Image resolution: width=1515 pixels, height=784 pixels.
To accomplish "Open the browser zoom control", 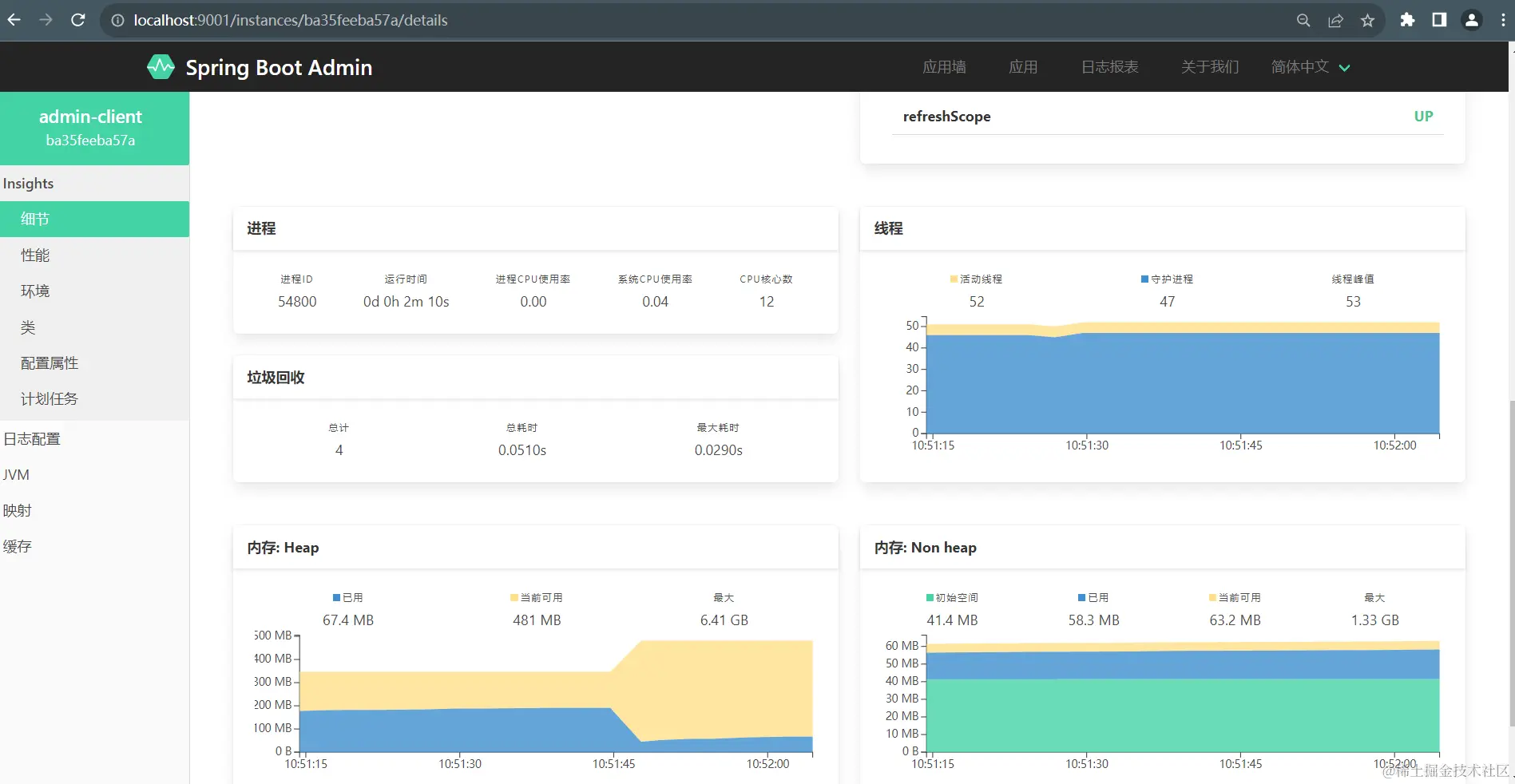I will (x=1303, y=20).
